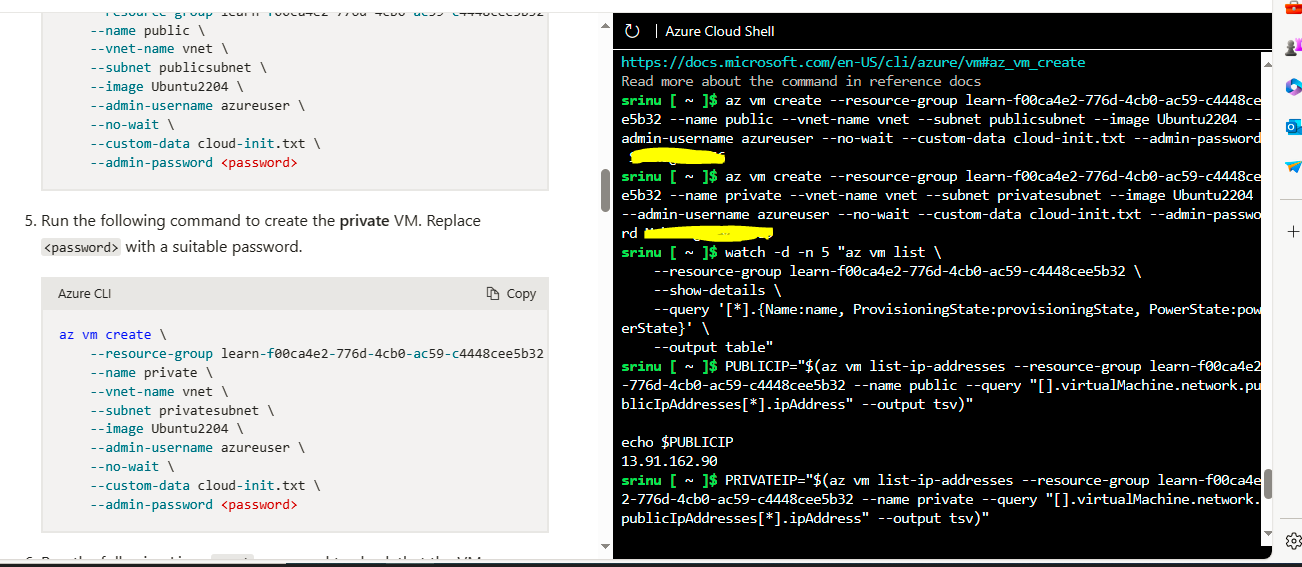Click the inline <password> in step 5
The height and width of the screenshot is (567, 1302).
(81, 247)
